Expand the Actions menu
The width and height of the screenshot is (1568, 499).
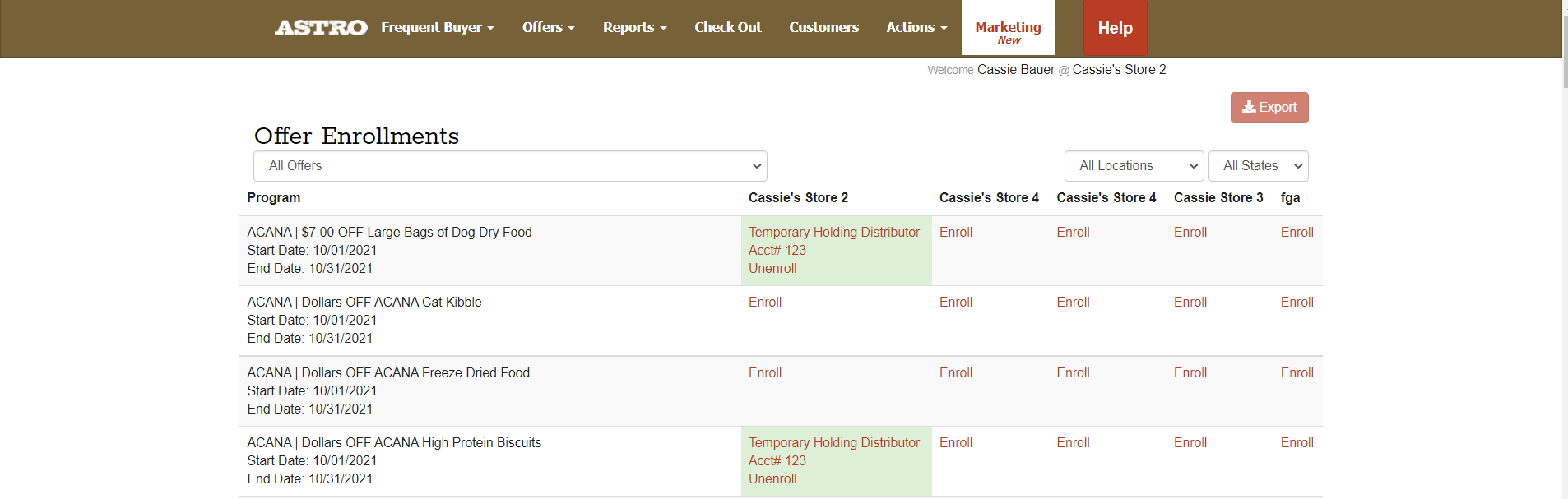coord(916,28)
